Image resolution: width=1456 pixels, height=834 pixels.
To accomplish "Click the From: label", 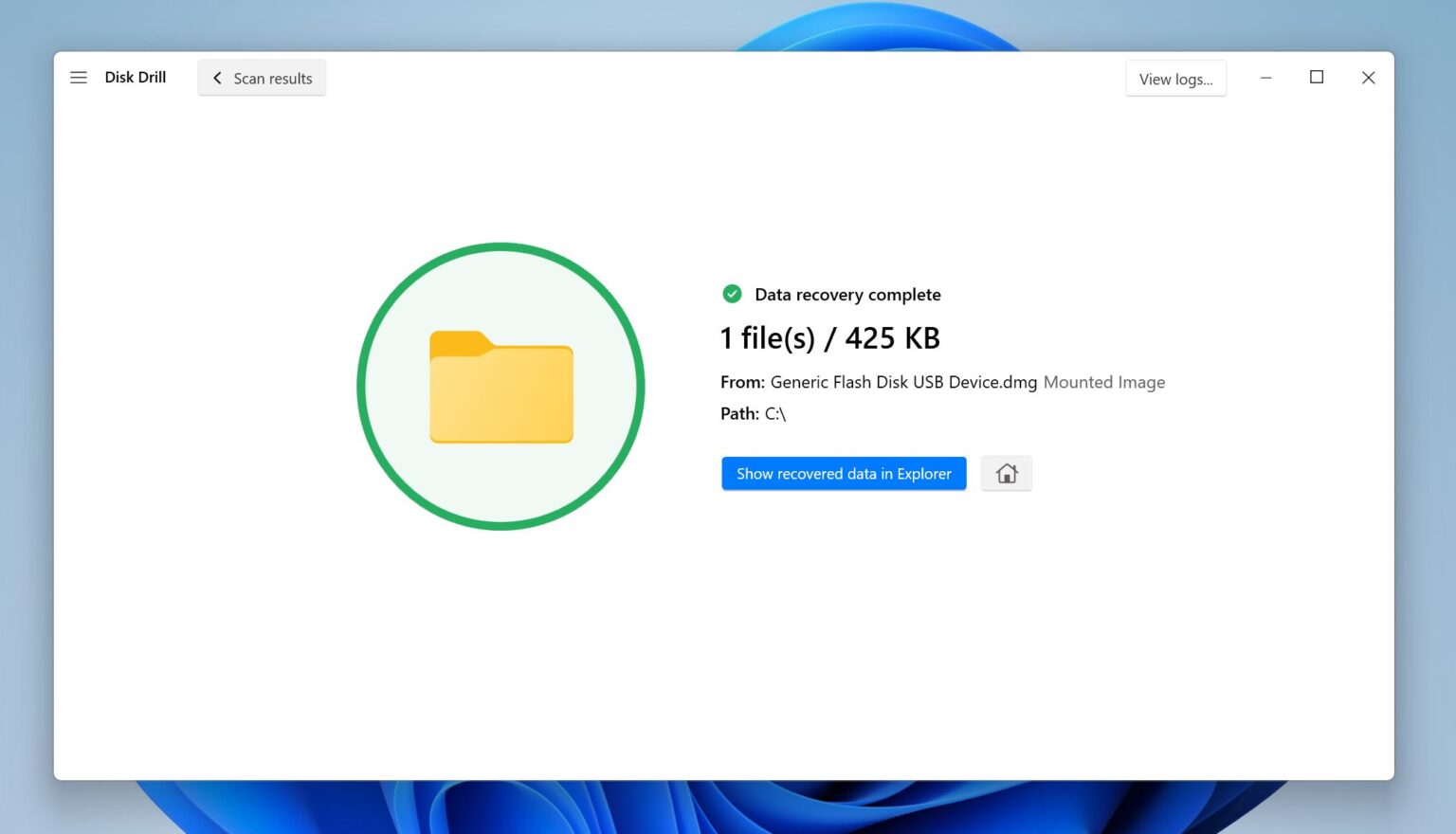I will coord(740,382).
